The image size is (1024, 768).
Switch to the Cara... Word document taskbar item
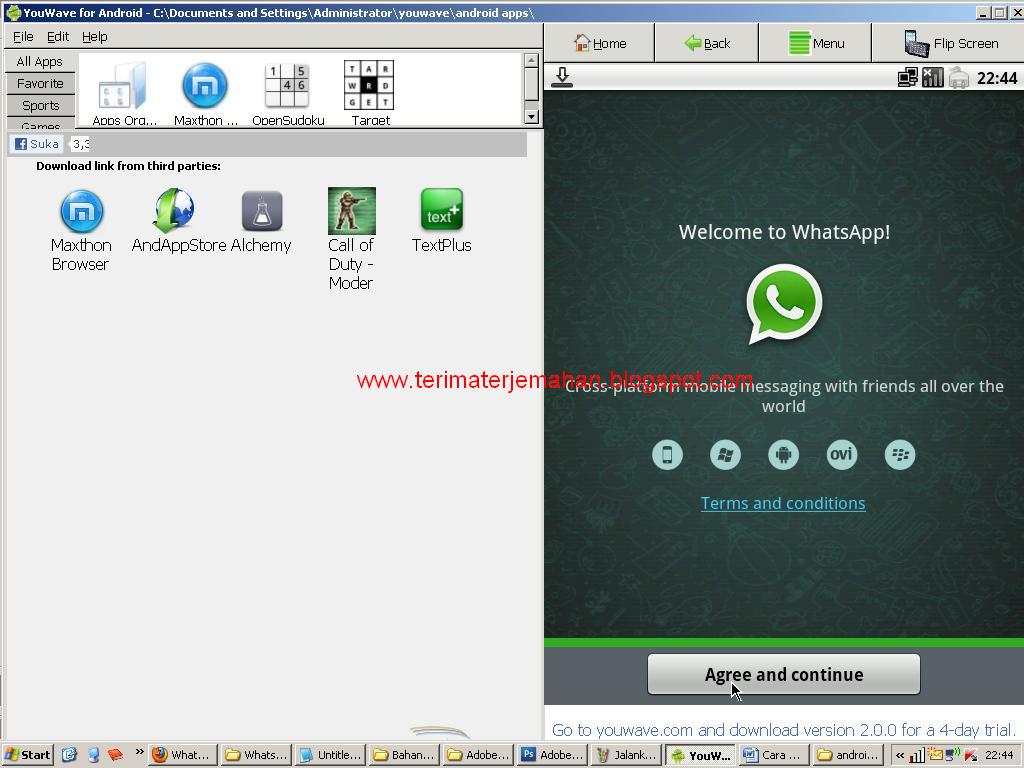click(x=775, y=755)
